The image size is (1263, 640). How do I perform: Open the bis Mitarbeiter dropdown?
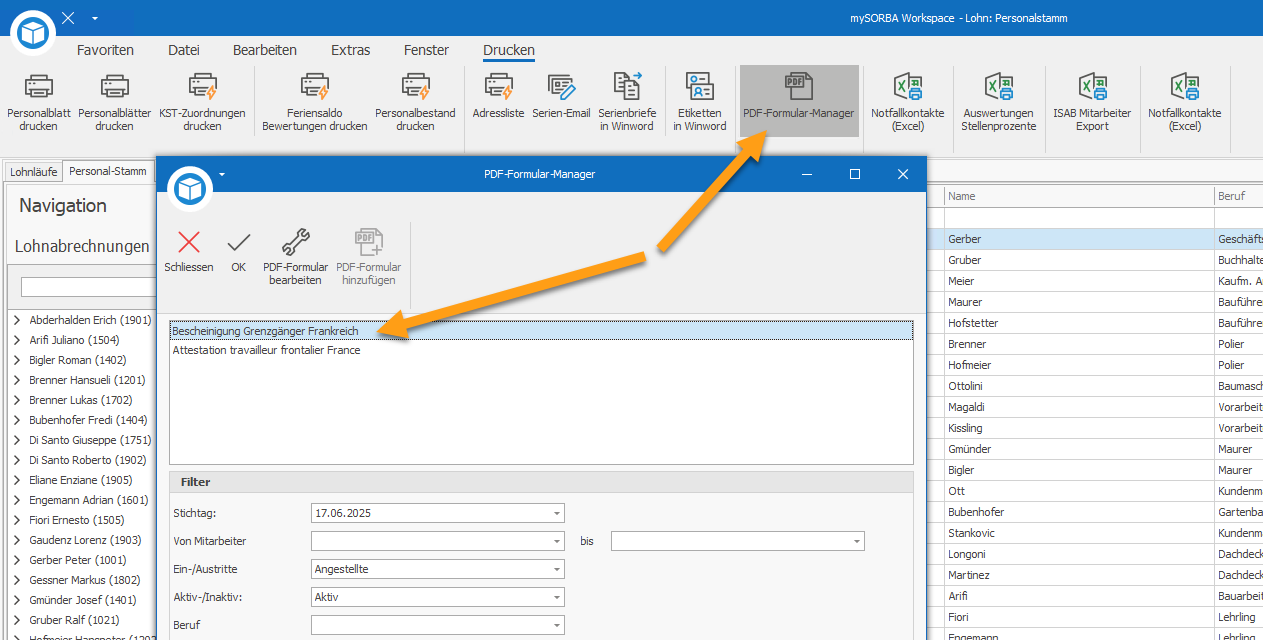(857, 541)
